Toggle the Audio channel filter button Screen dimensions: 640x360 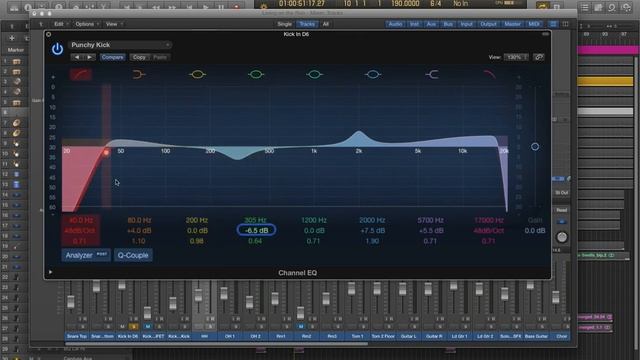point(395,24)
